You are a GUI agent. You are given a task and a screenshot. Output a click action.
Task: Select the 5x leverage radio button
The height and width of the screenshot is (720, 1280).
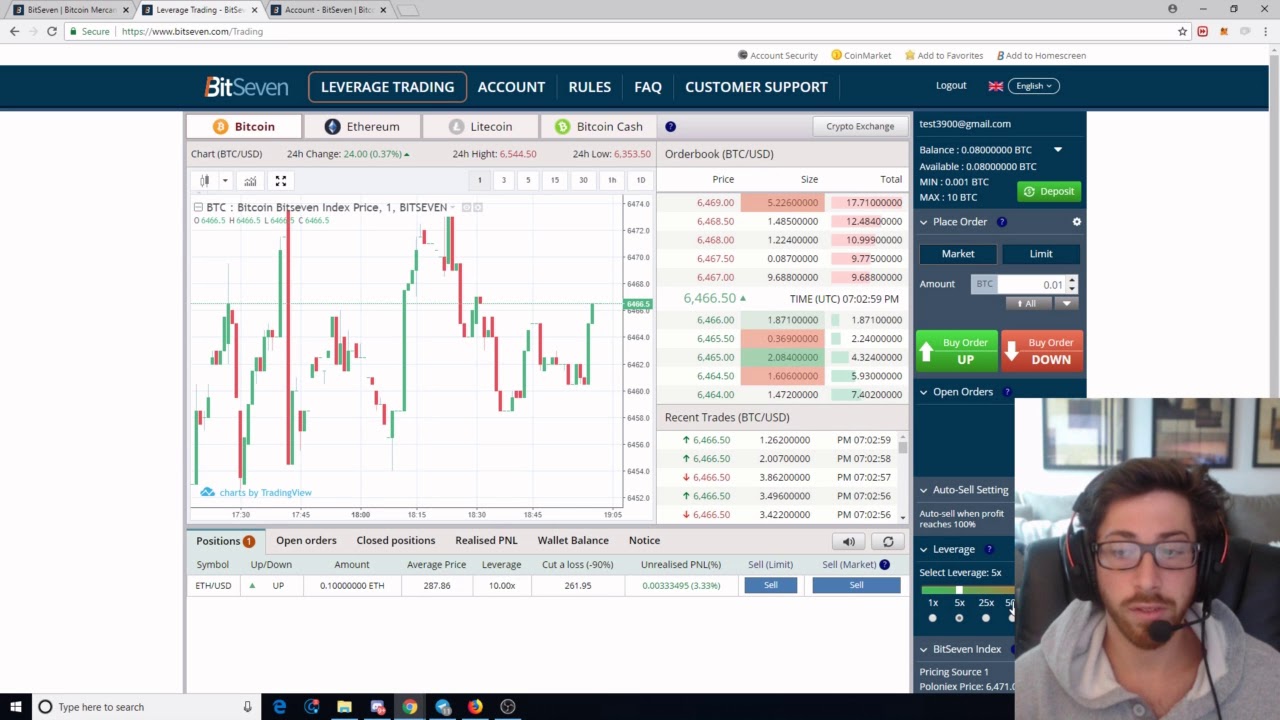[x=959, y=618]
